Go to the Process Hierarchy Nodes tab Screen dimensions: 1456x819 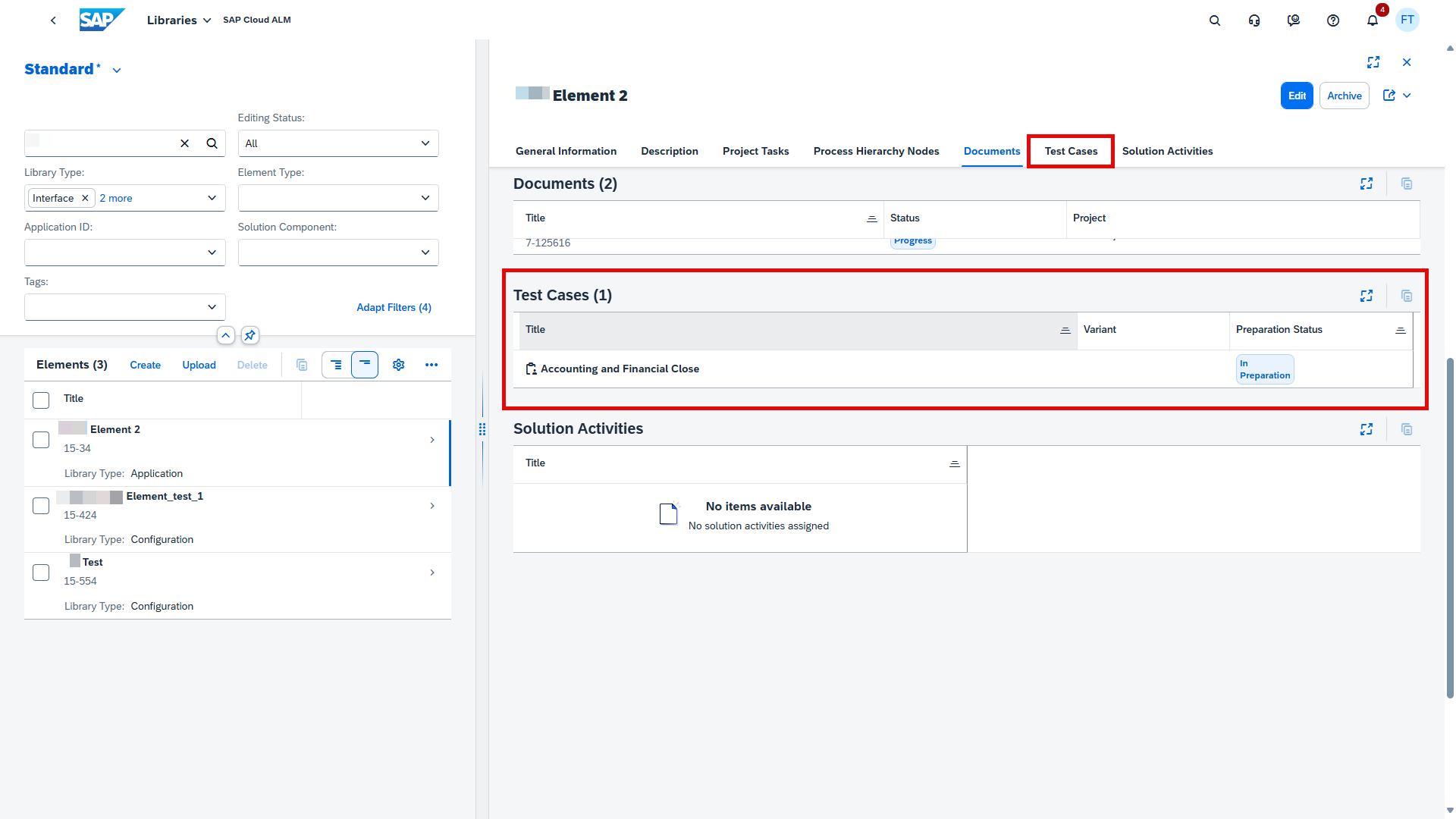tap(876, 151)
